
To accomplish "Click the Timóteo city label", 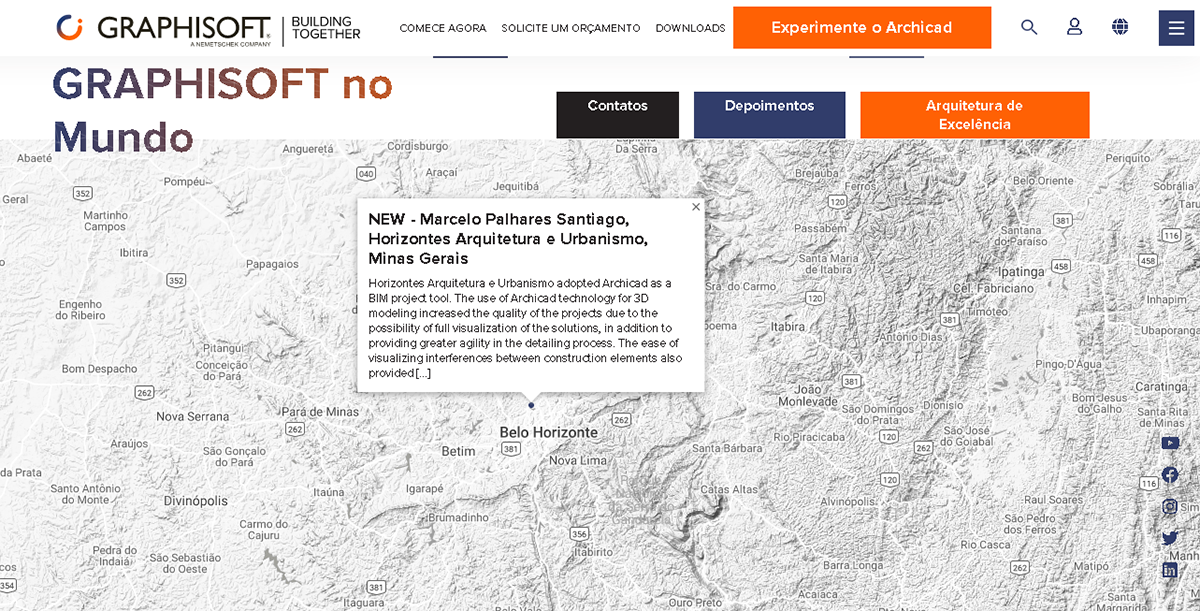I will (987, 311).
